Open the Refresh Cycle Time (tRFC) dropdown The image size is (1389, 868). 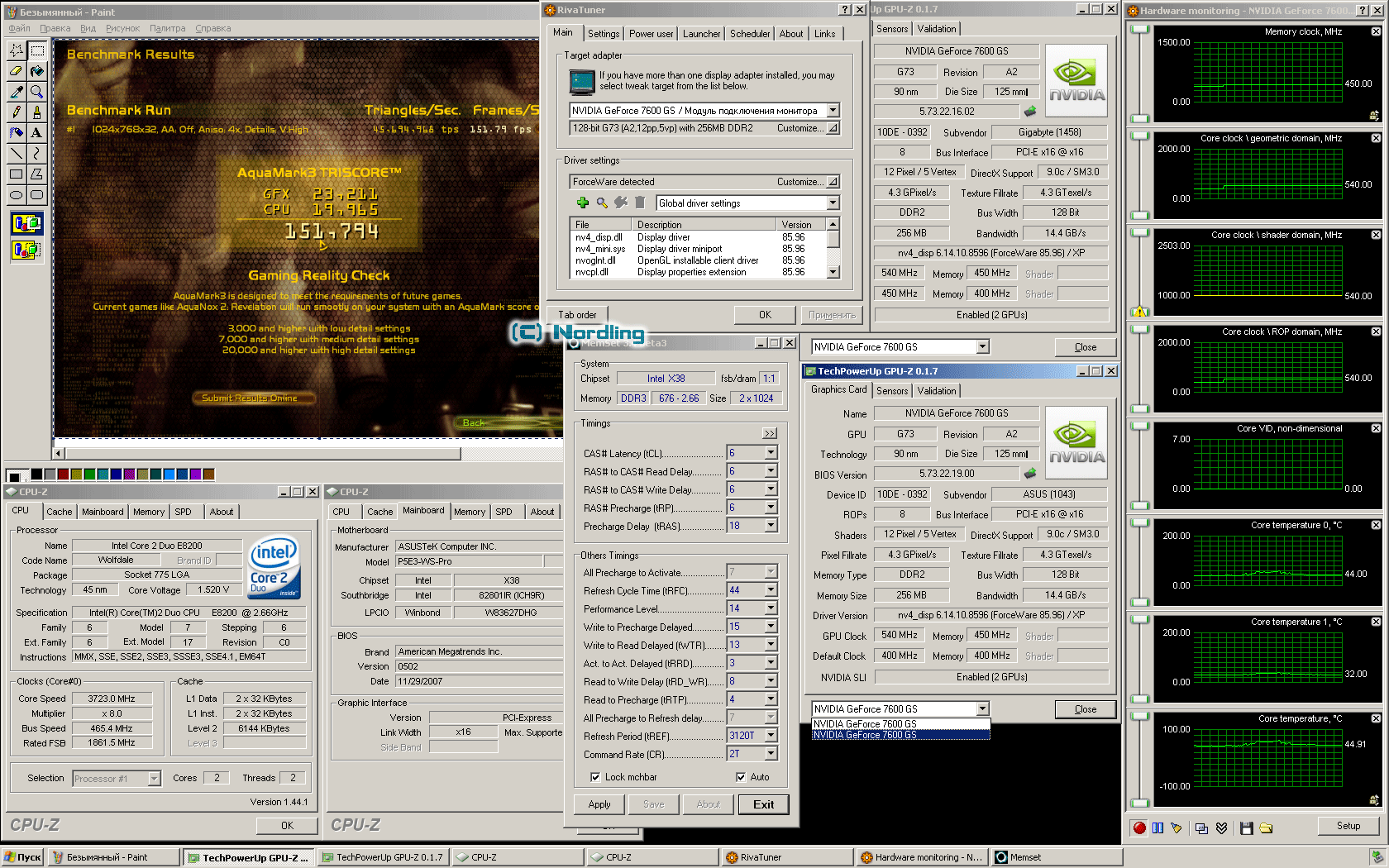coord(771,590)
